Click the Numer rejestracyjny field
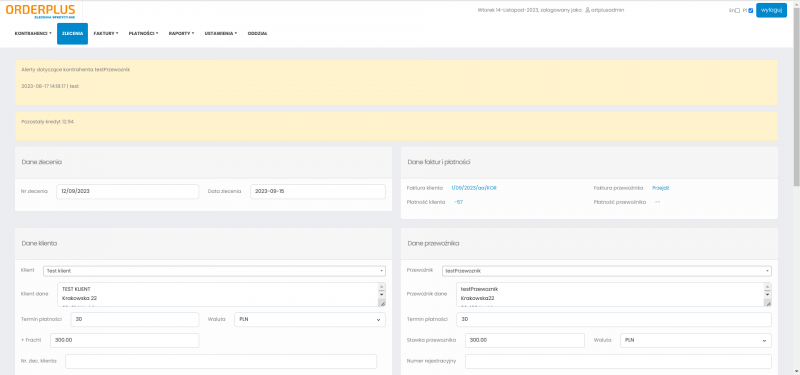 click(x=618, y=361)
